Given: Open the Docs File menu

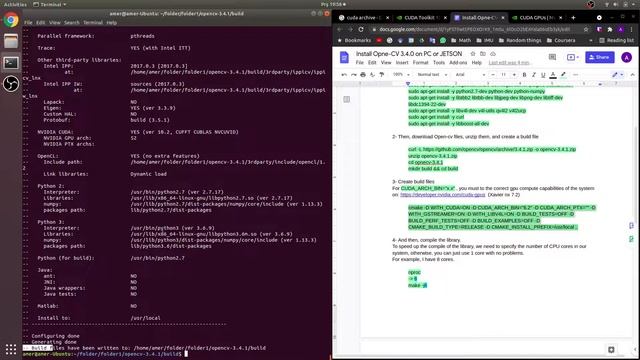Looking at the screenshot, I should point(359,63).
